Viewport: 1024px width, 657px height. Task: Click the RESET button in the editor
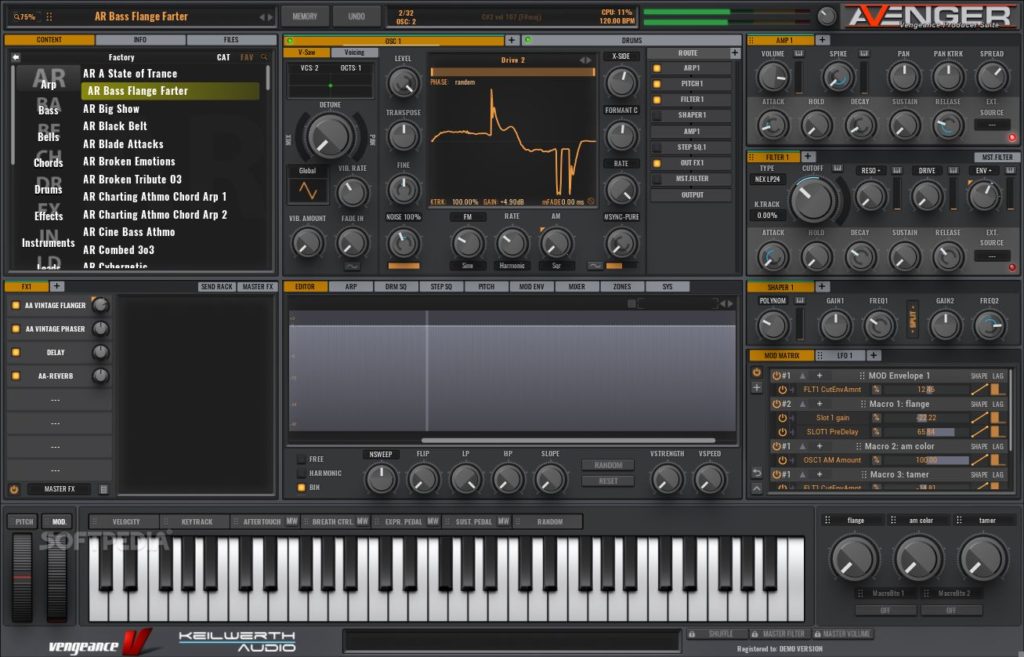[x=608, y=481]
